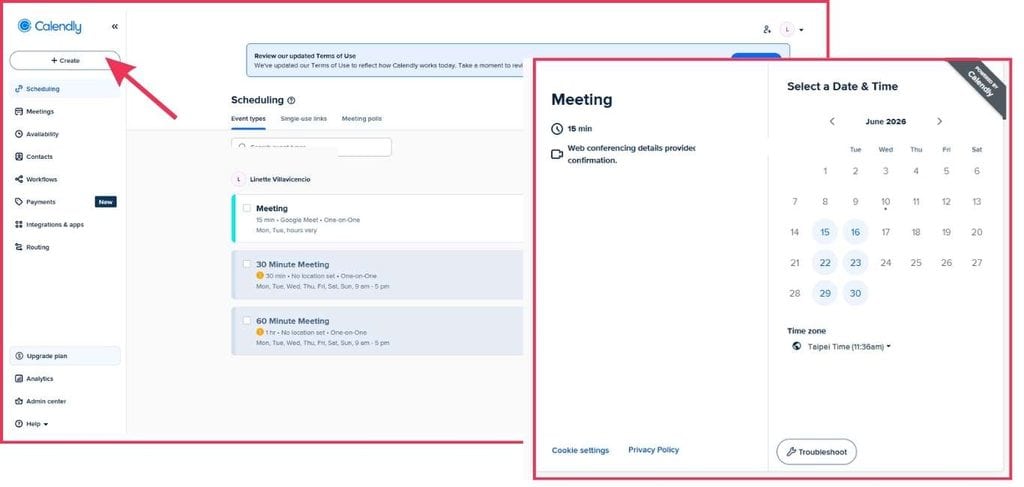Go to next month in calendar

point(940,121)
